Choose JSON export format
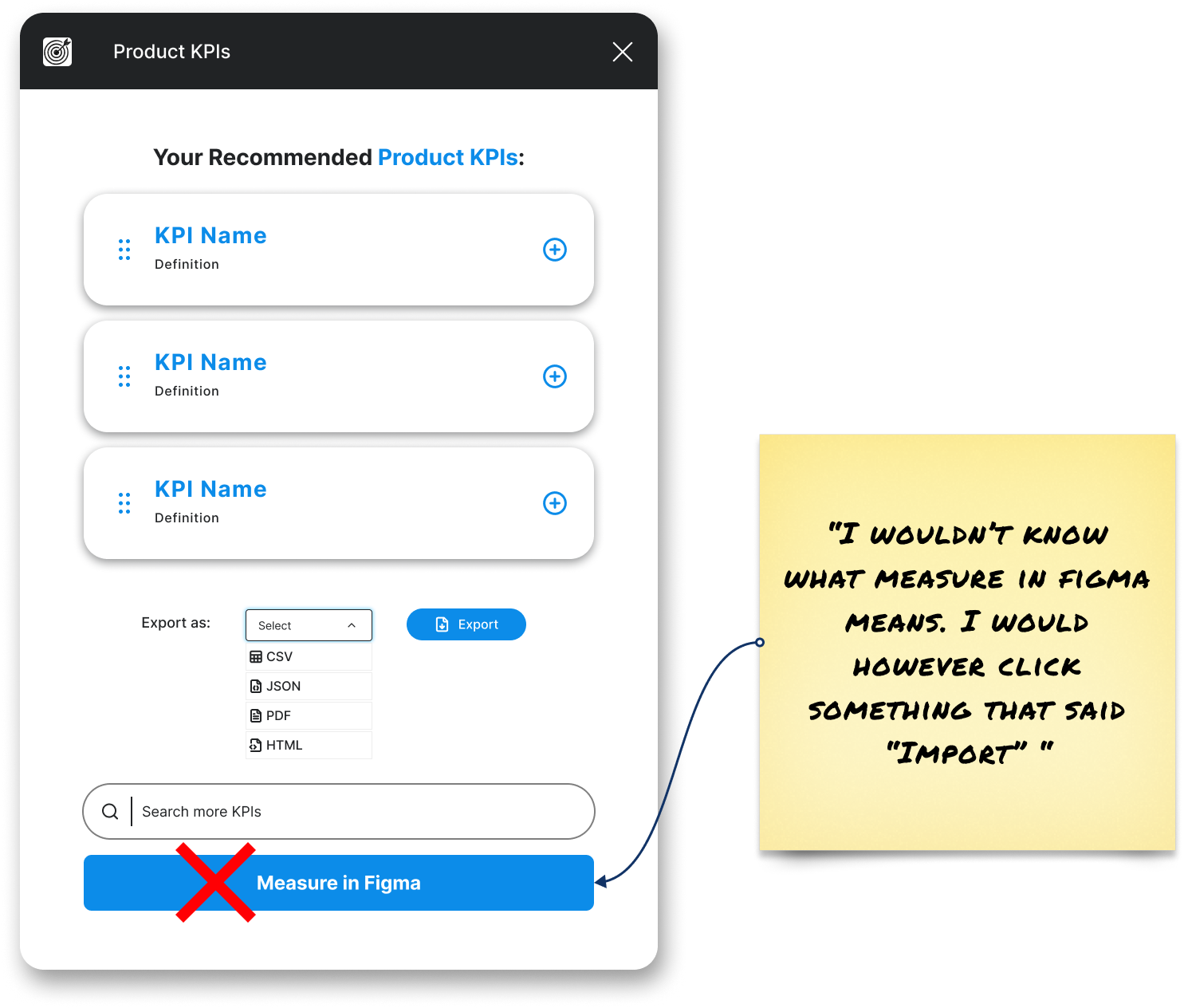The image size is (1184, 1008). [309, 686]
